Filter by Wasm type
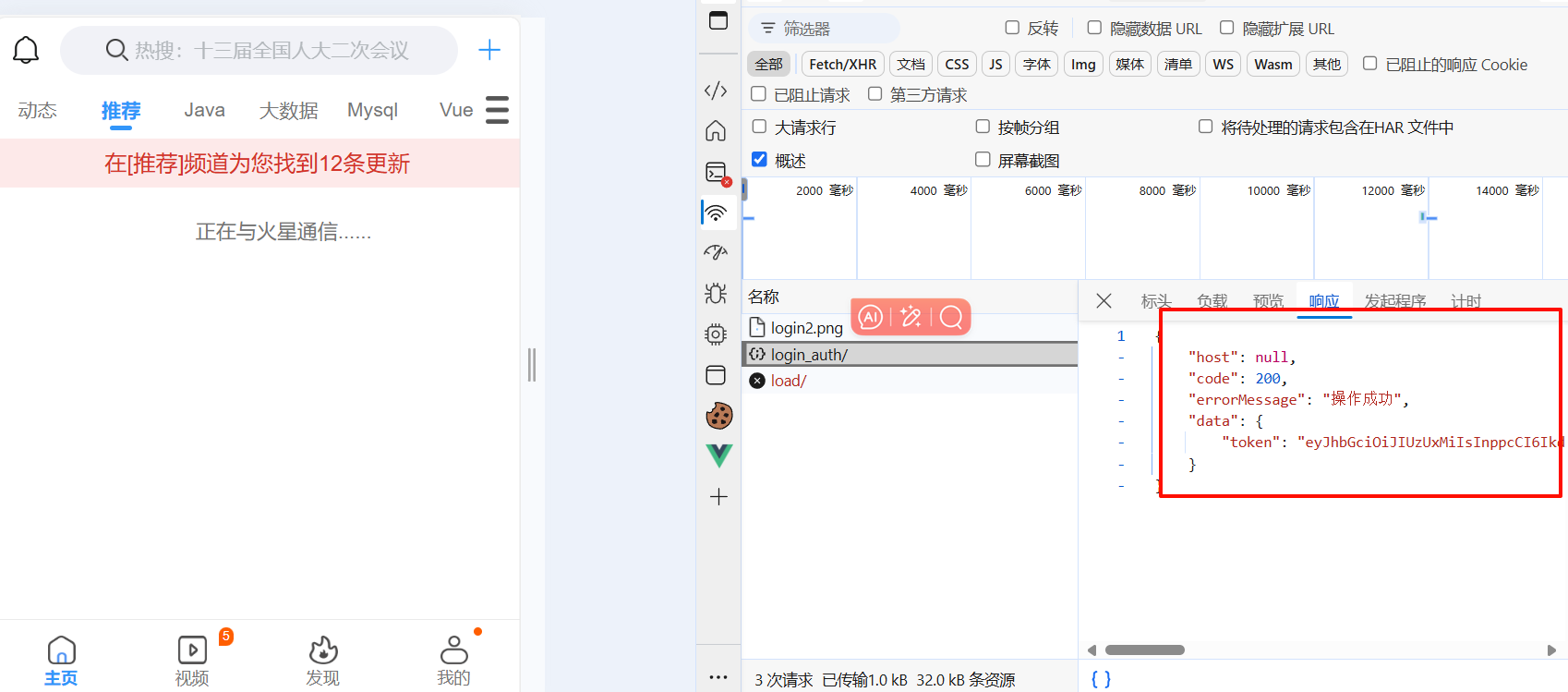This screenshot has width=1568, height=692. [1273, 64]
